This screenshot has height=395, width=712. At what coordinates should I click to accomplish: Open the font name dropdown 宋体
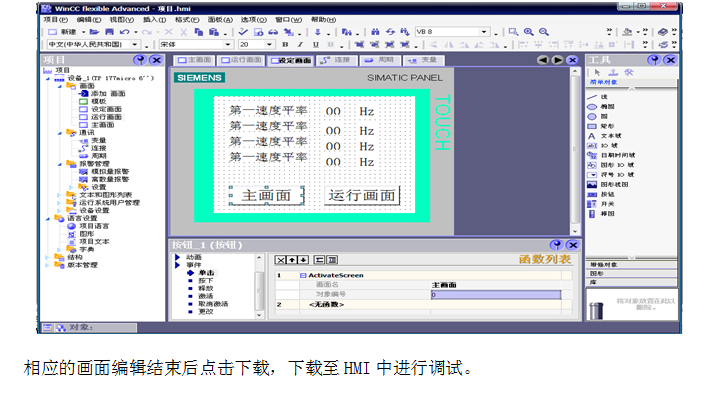click(x=196, y=44)
